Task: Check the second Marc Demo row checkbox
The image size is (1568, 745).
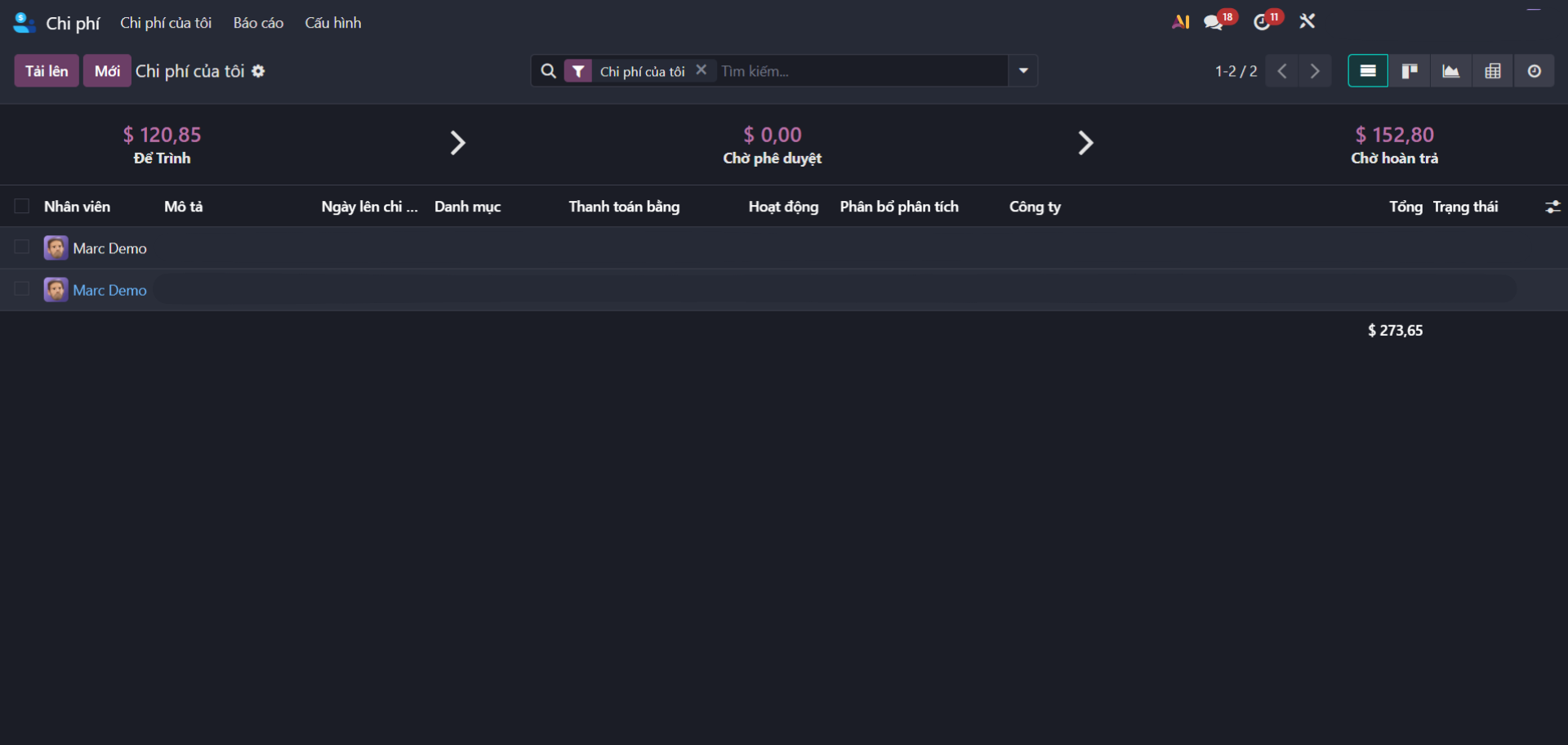Action: coord(22,288)
